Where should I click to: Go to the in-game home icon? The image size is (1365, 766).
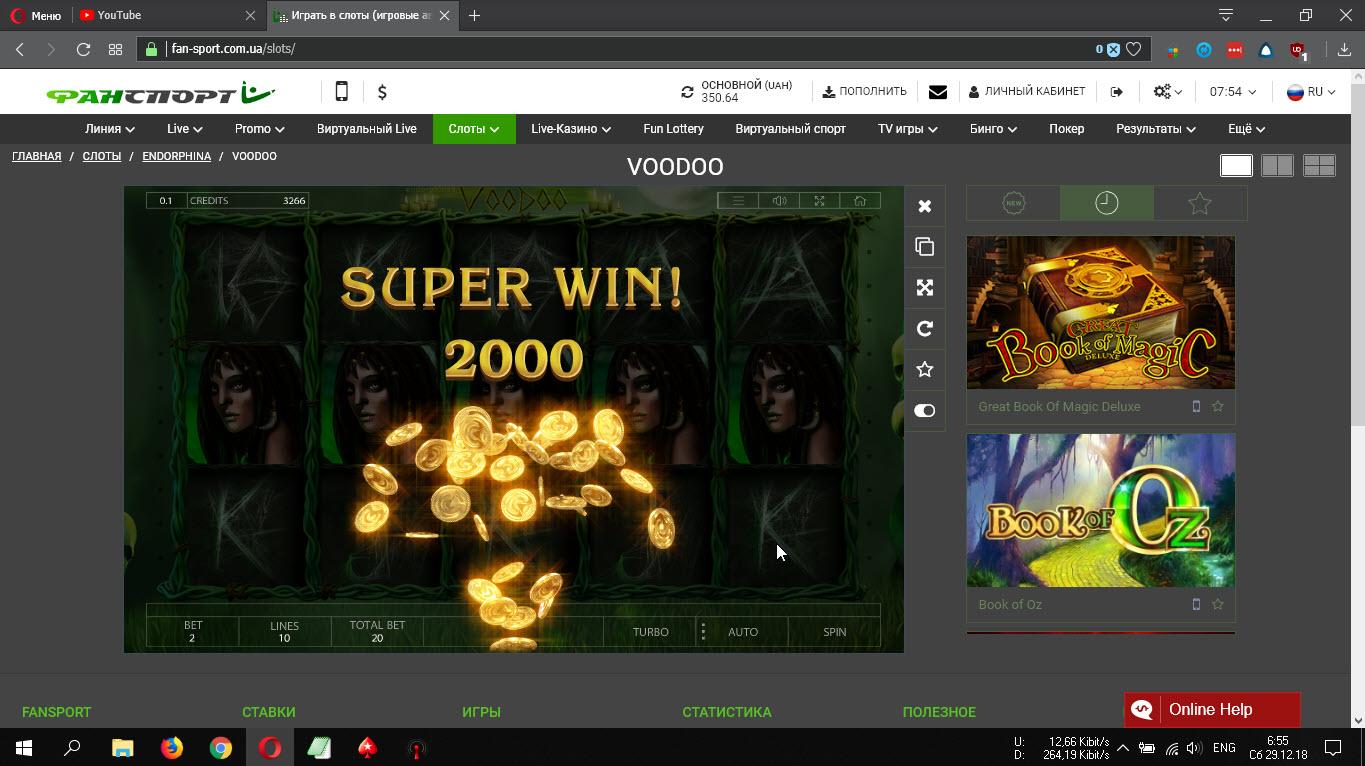tap(860, 200)
